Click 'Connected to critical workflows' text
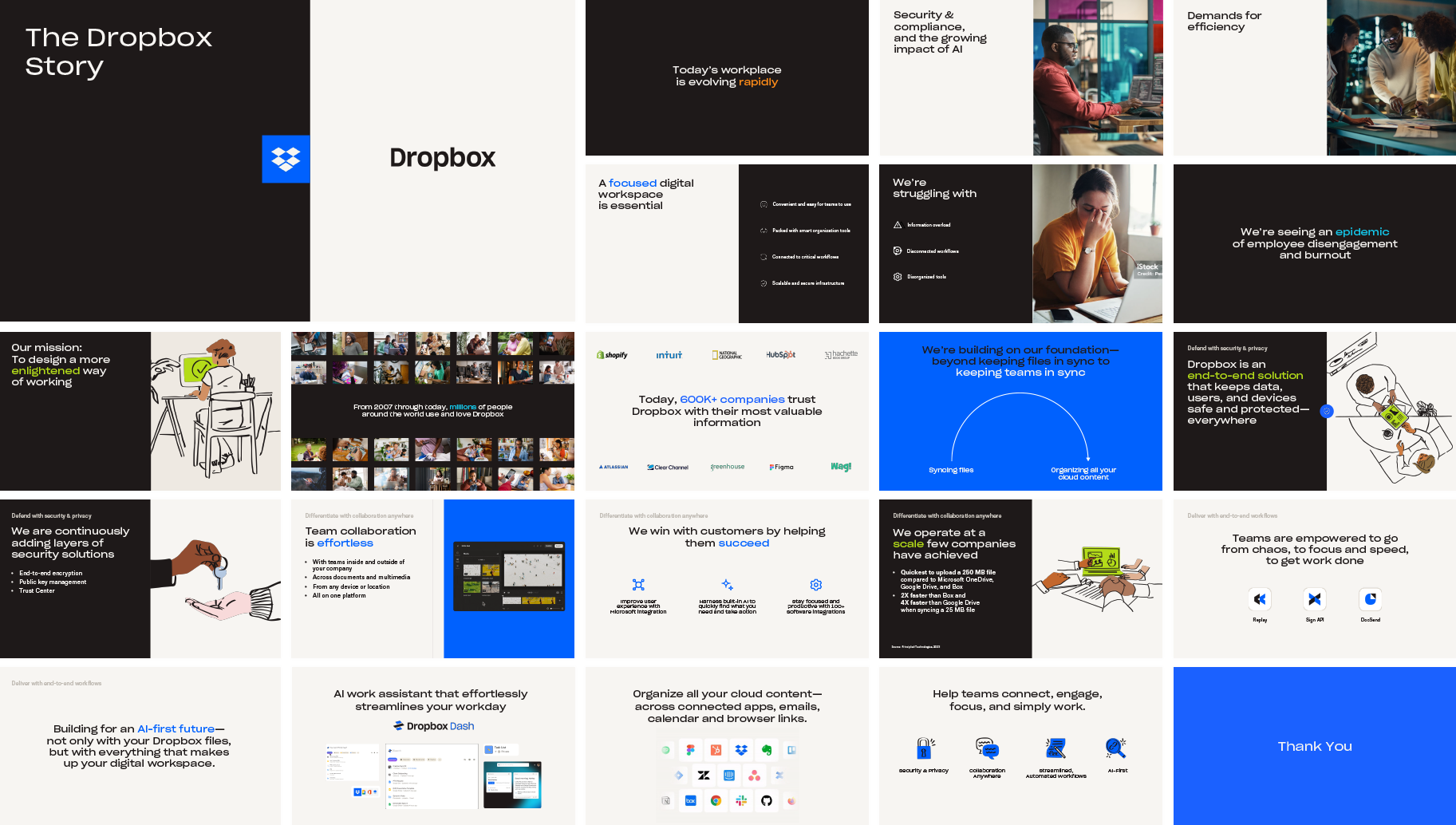1456x825 pixels. tap(805, 257)
